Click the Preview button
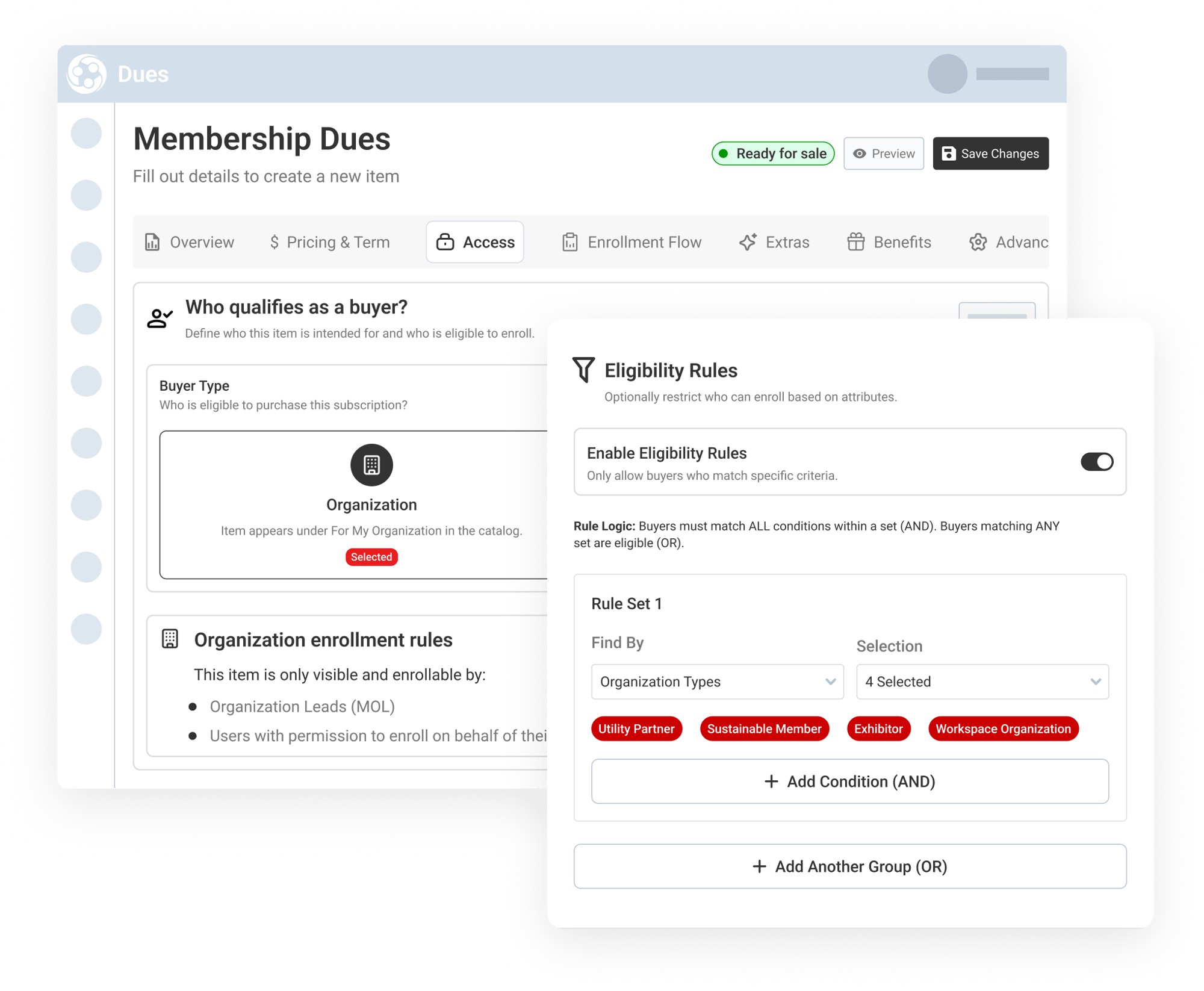Viewport: 1204px width, 991px height. point(883,154)
